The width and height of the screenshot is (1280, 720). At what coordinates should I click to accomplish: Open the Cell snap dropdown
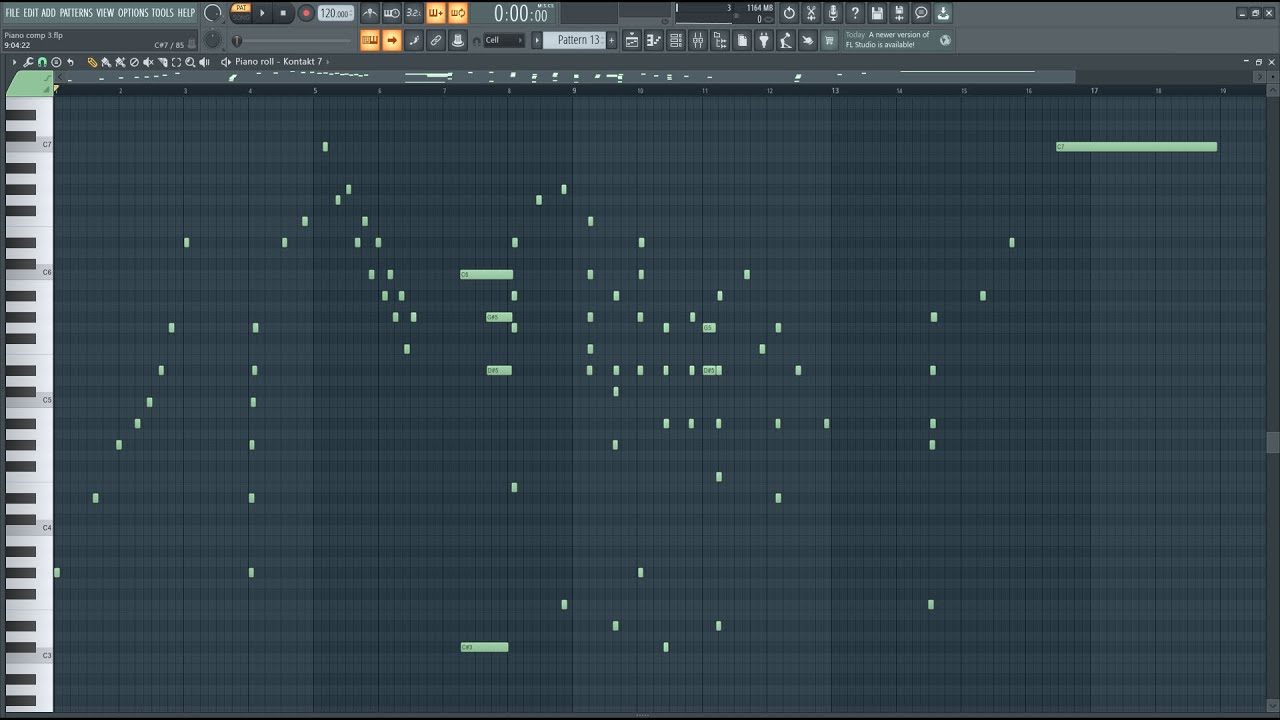click(x=504, y=40)
